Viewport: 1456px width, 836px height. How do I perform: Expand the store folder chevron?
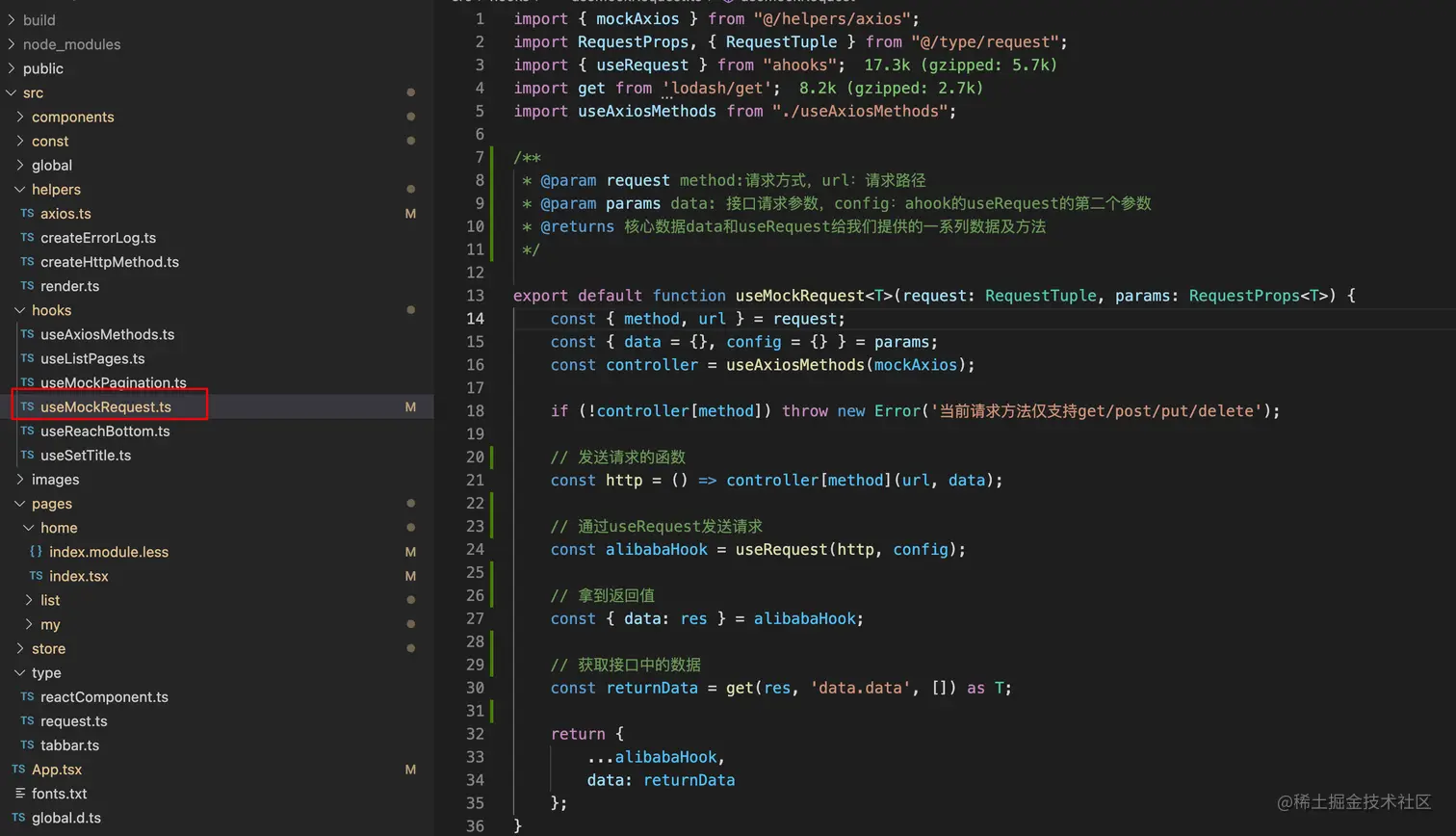point(20,648)
